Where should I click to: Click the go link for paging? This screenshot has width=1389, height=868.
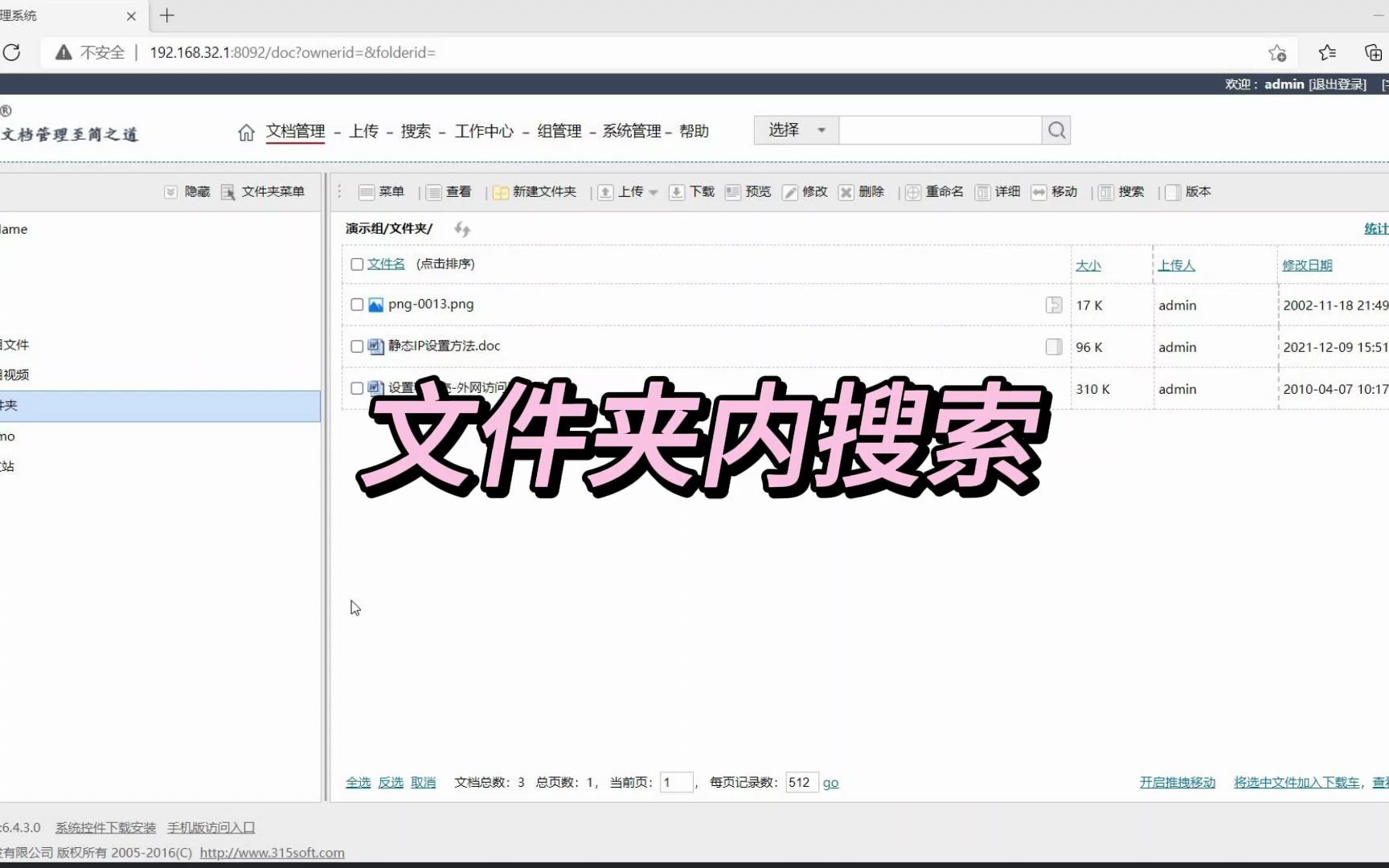tap(830, 783)
